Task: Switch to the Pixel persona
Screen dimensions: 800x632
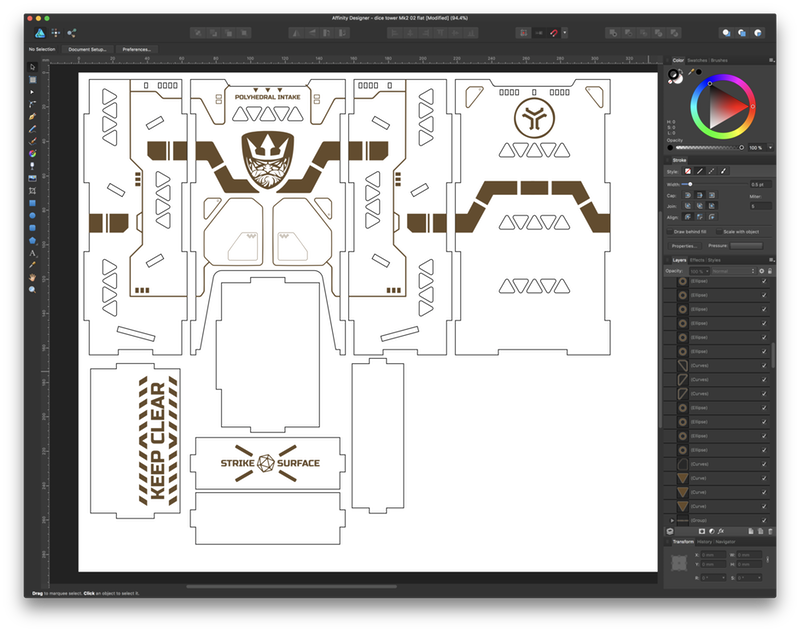Action: [56, 33]
